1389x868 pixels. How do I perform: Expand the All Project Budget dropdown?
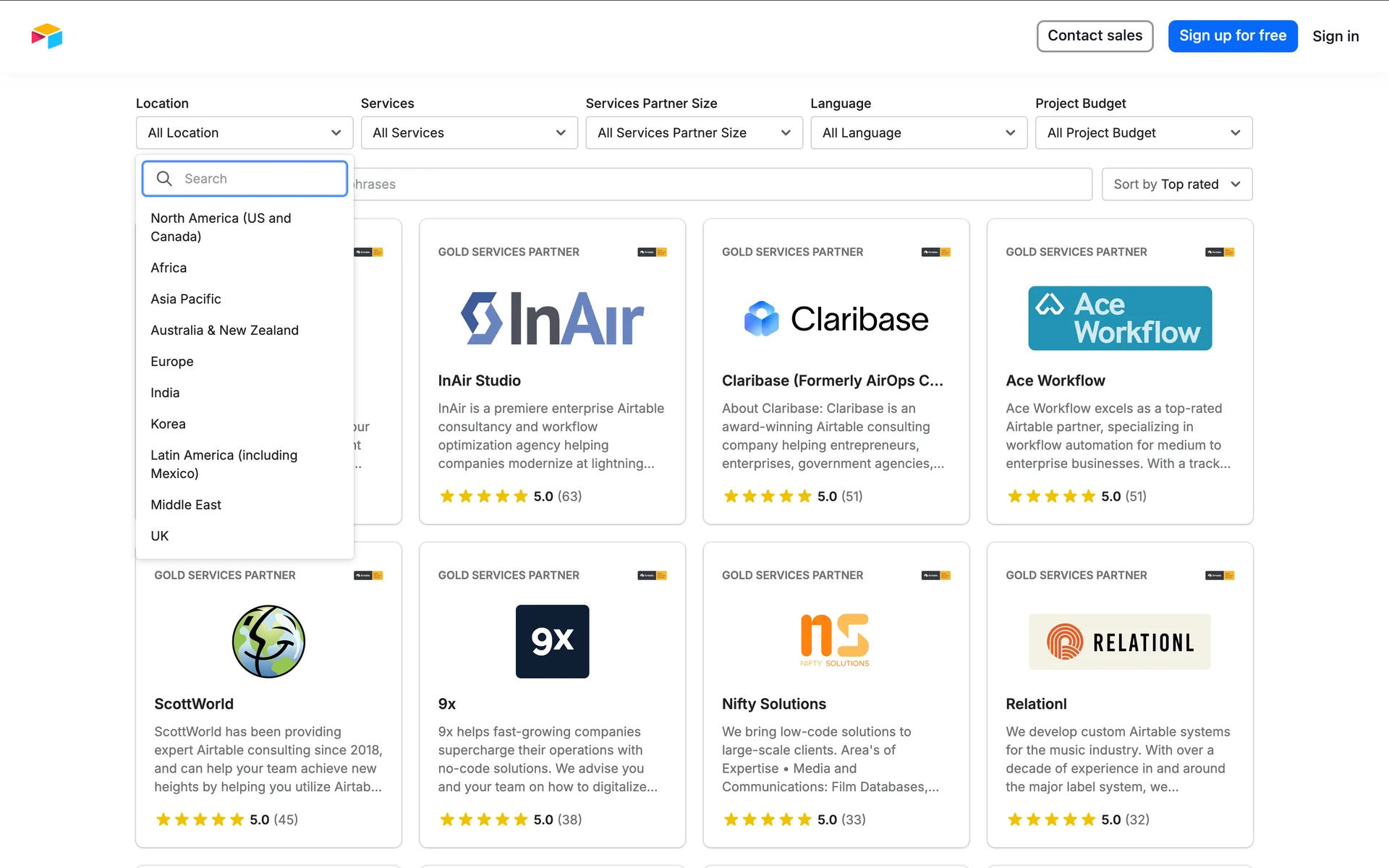click(1143, 133)
